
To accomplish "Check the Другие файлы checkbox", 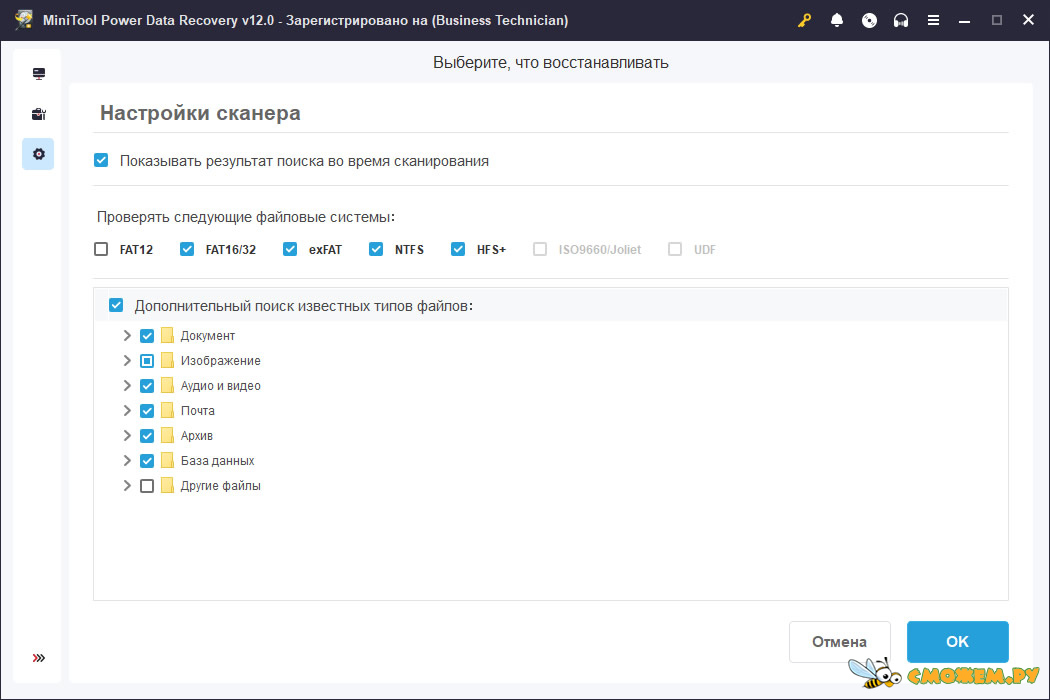I will click(147, 486).
